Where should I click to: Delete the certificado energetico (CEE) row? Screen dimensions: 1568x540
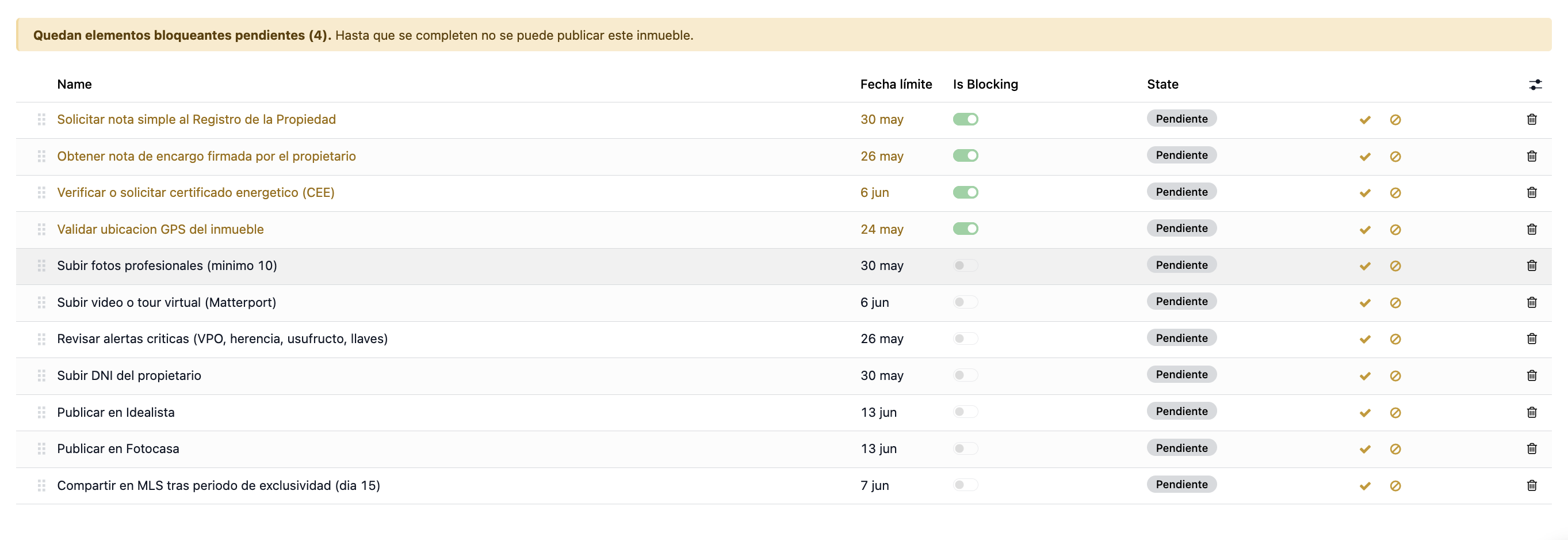(1532, 193)
